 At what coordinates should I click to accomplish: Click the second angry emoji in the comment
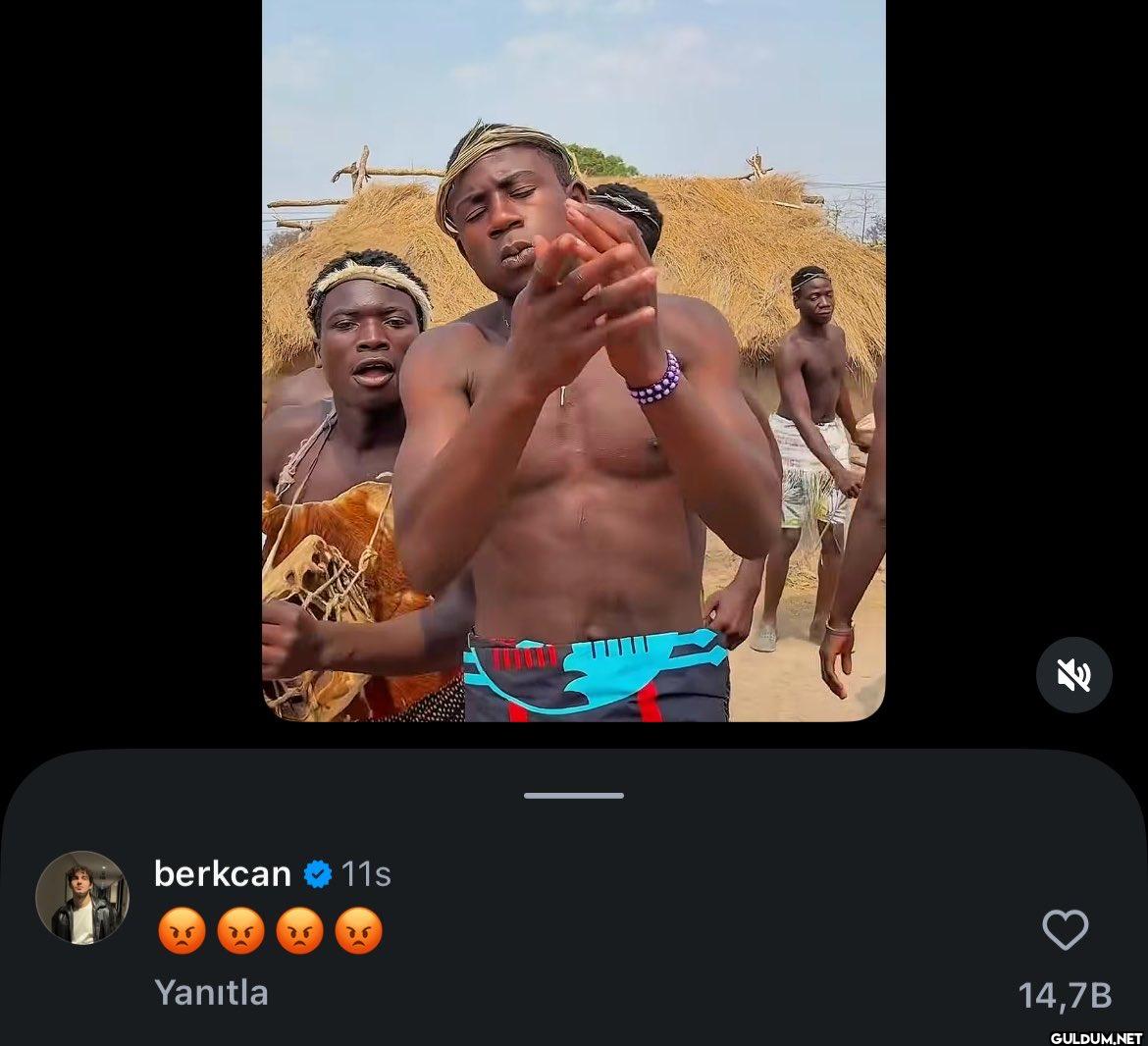[240, 930]
